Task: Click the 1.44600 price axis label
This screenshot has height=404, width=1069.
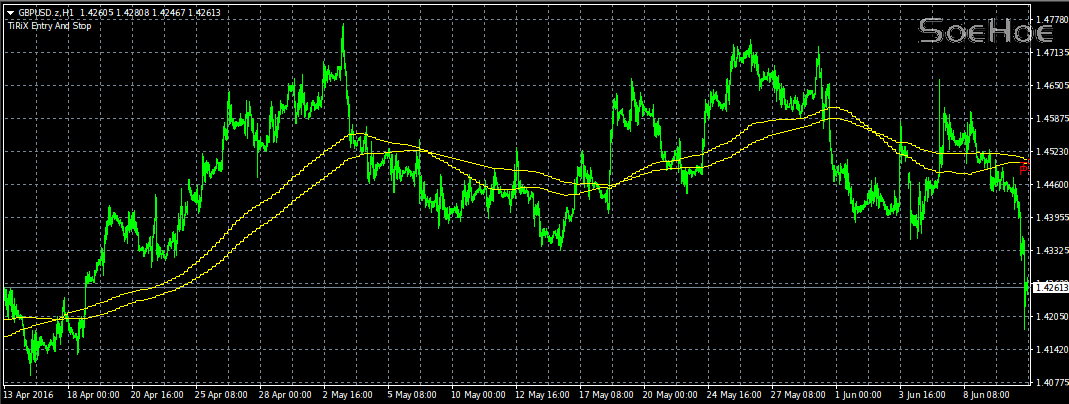Action: (x=1049, y=185)
